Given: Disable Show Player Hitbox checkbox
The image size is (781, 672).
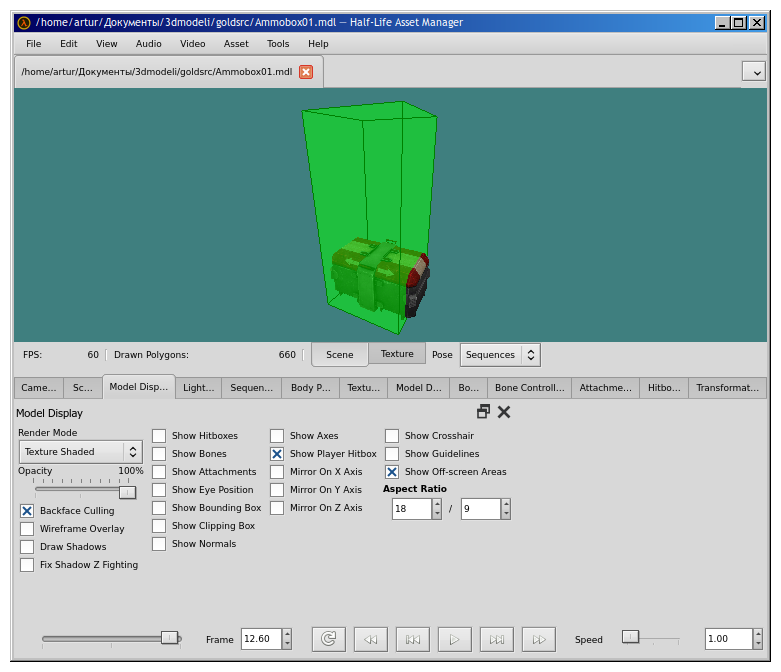Looking at the screenshot, I should click(277, 454).
